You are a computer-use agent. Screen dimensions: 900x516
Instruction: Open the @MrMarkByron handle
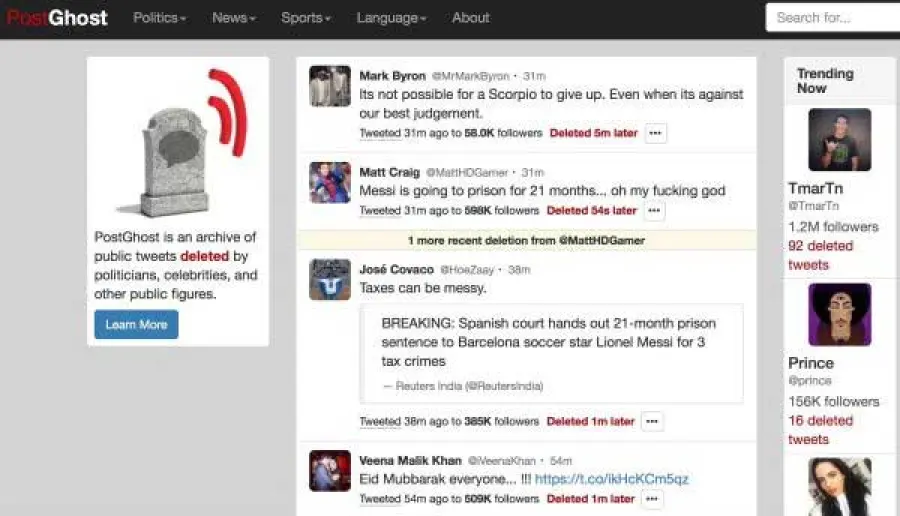(x=470, y=76)
